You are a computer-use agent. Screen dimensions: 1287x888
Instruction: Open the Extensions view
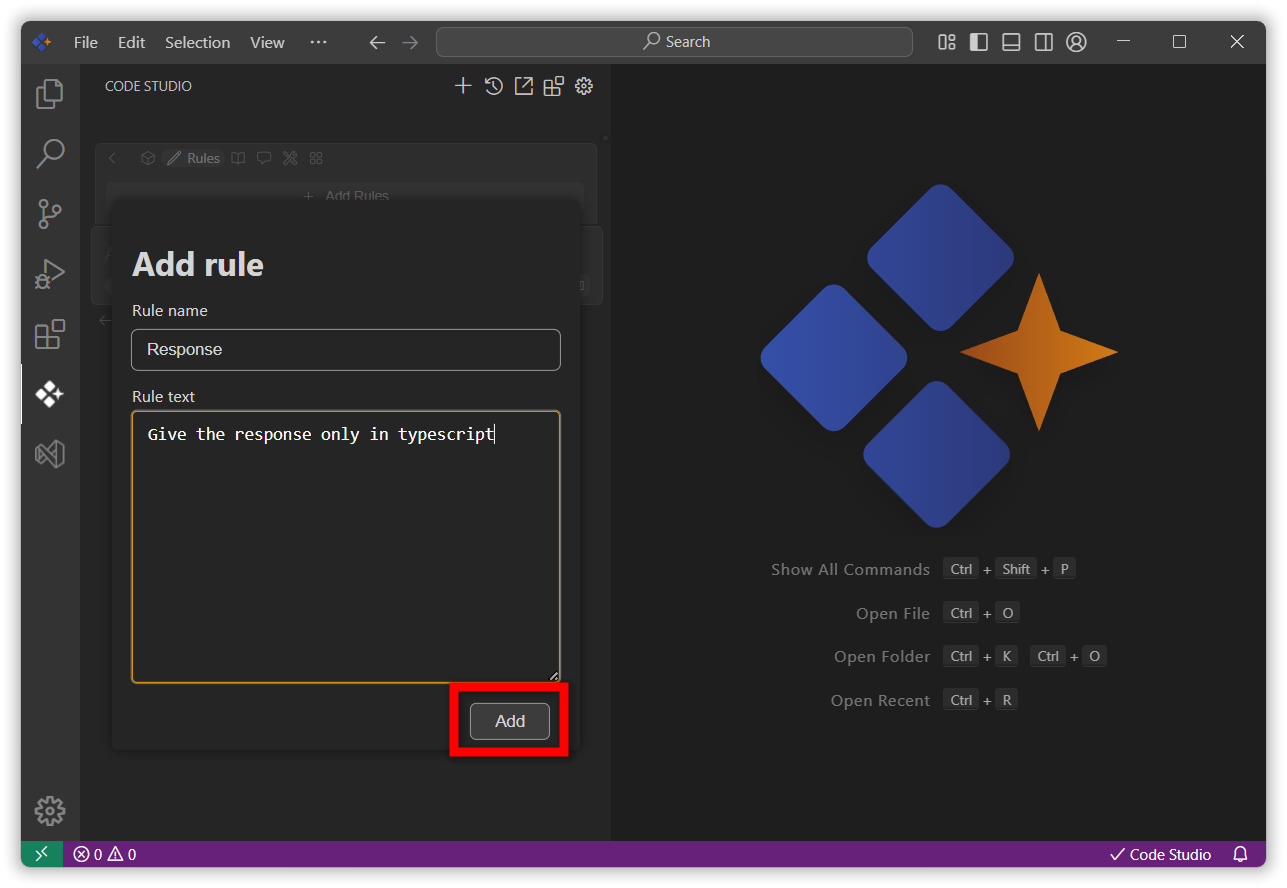[50, 334]
